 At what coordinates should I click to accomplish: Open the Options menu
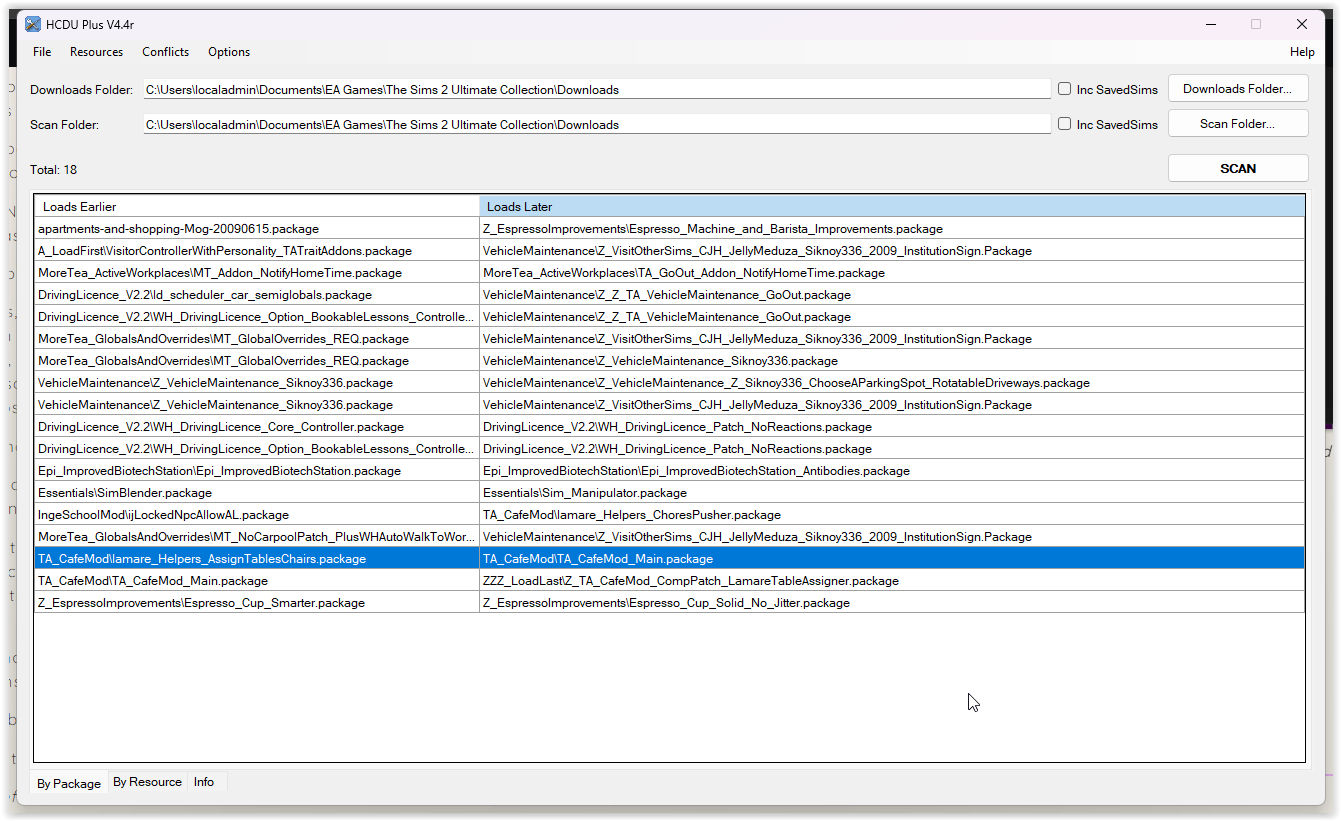coord(229,52)
